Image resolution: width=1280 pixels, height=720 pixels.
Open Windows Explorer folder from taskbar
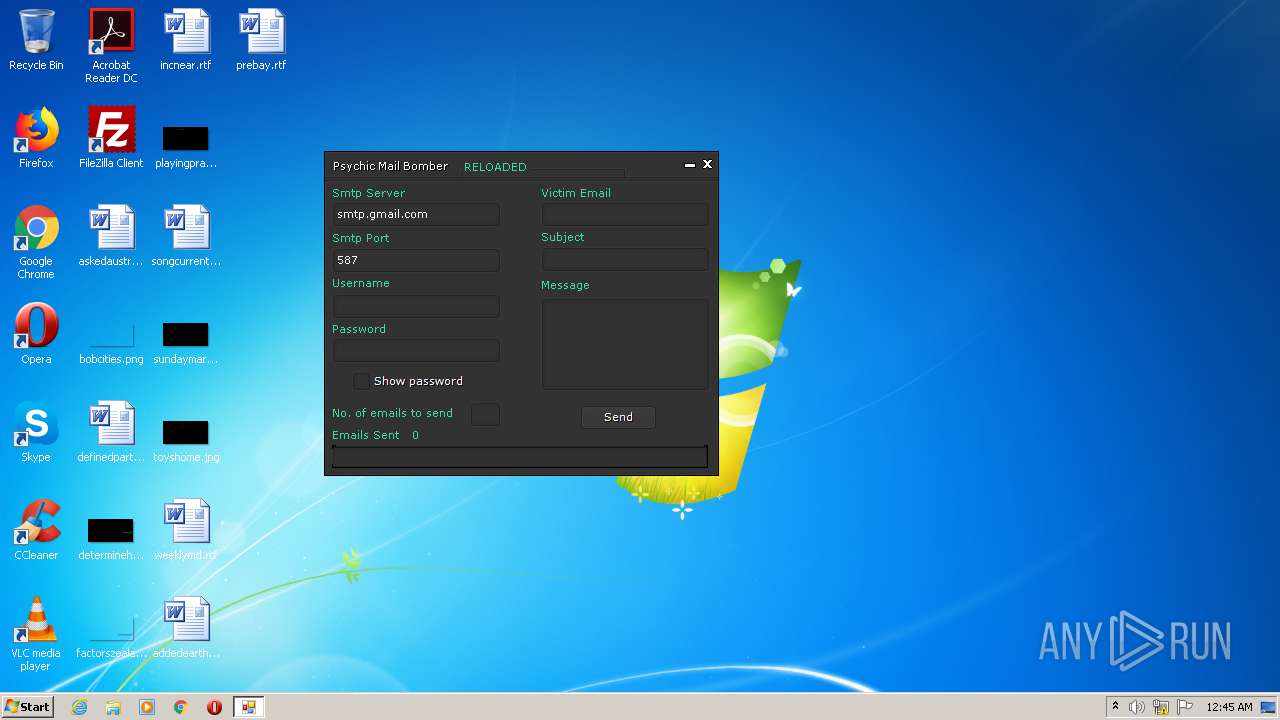tap(113, 707)
